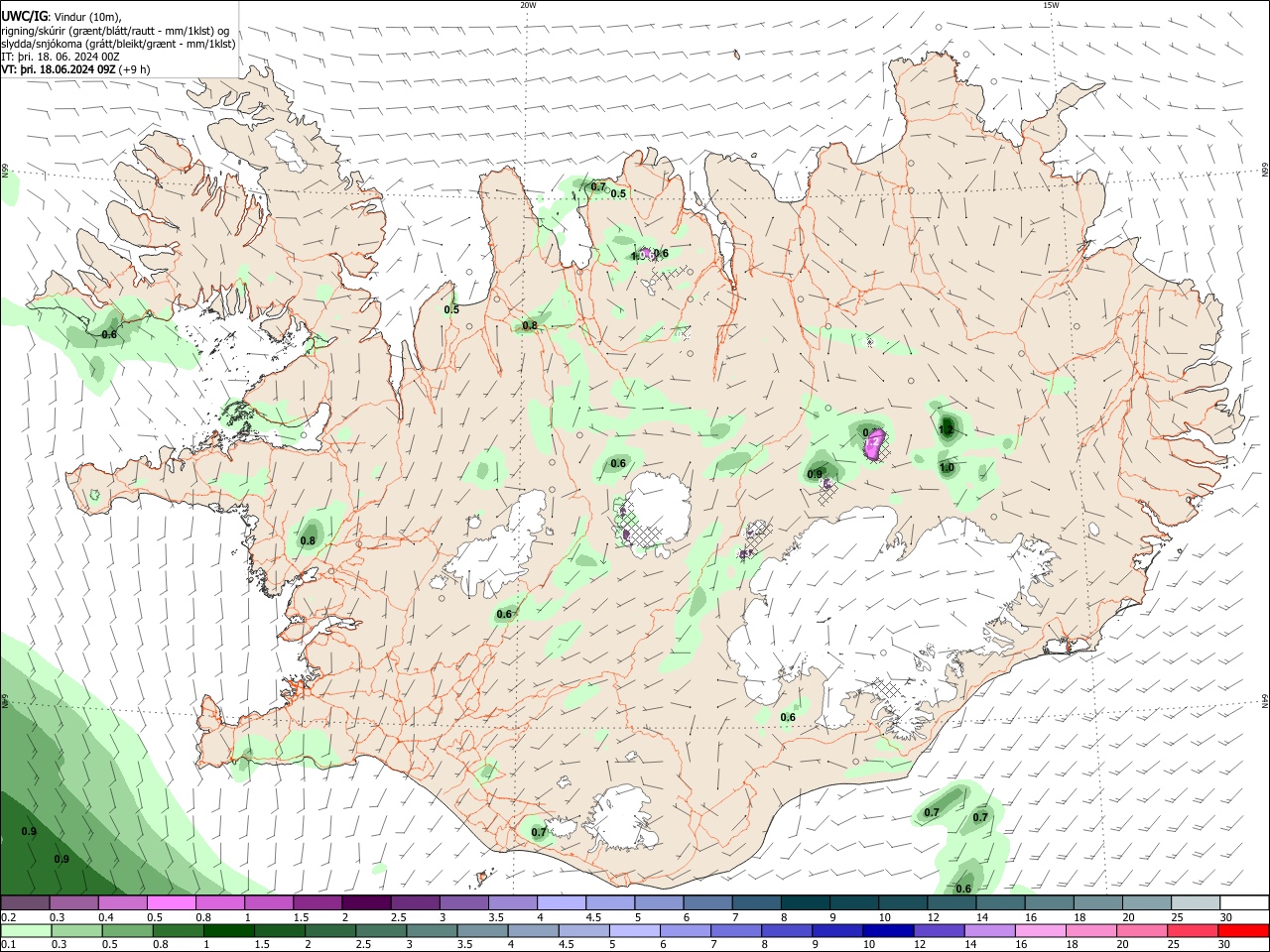Viewport: 1270px width, 952px height.
Task: Pick the white 30 swatch ending upper legend row
Action: (1243, 903)
